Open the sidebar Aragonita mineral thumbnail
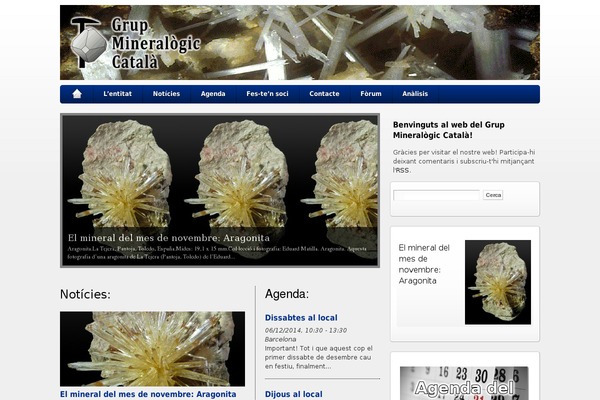600x400 pixels. click(x=498, y=282)
